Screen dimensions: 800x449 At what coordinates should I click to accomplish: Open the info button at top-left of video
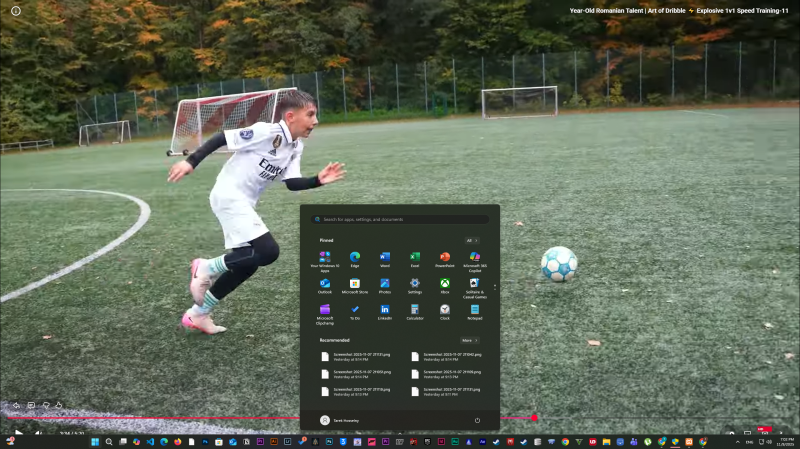[15, 10]
